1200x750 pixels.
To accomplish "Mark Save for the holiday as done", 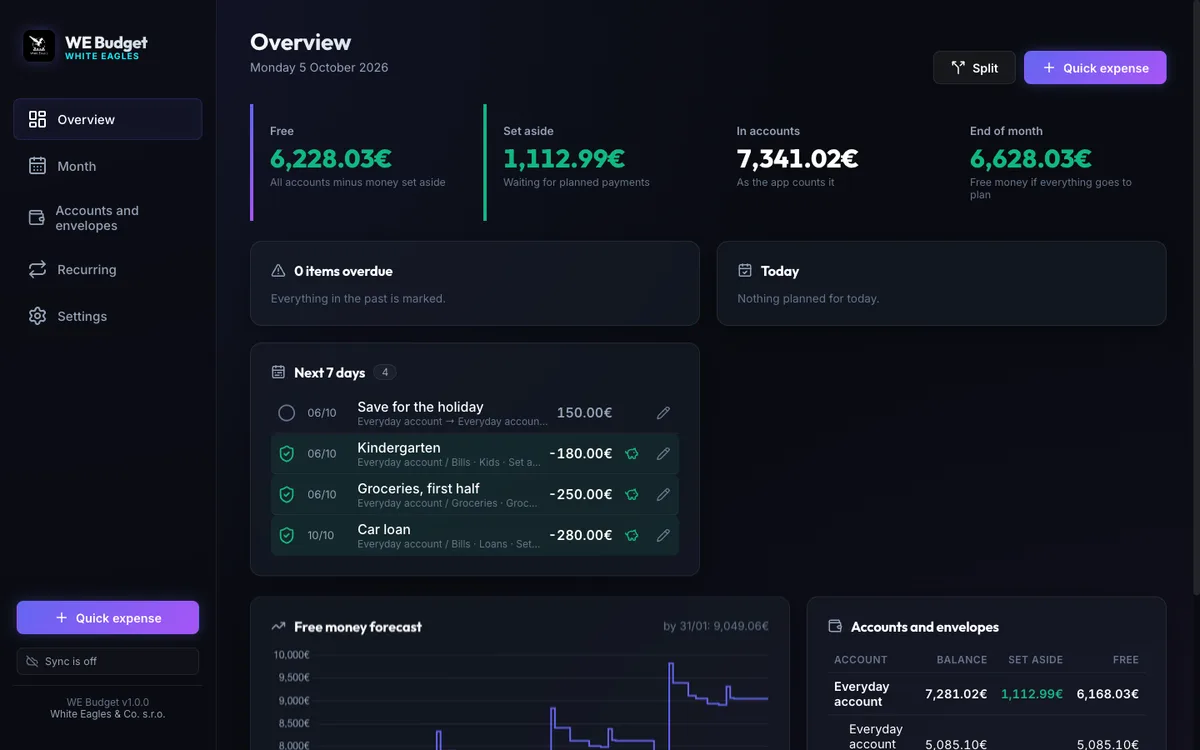I will [x=287, y=413].
